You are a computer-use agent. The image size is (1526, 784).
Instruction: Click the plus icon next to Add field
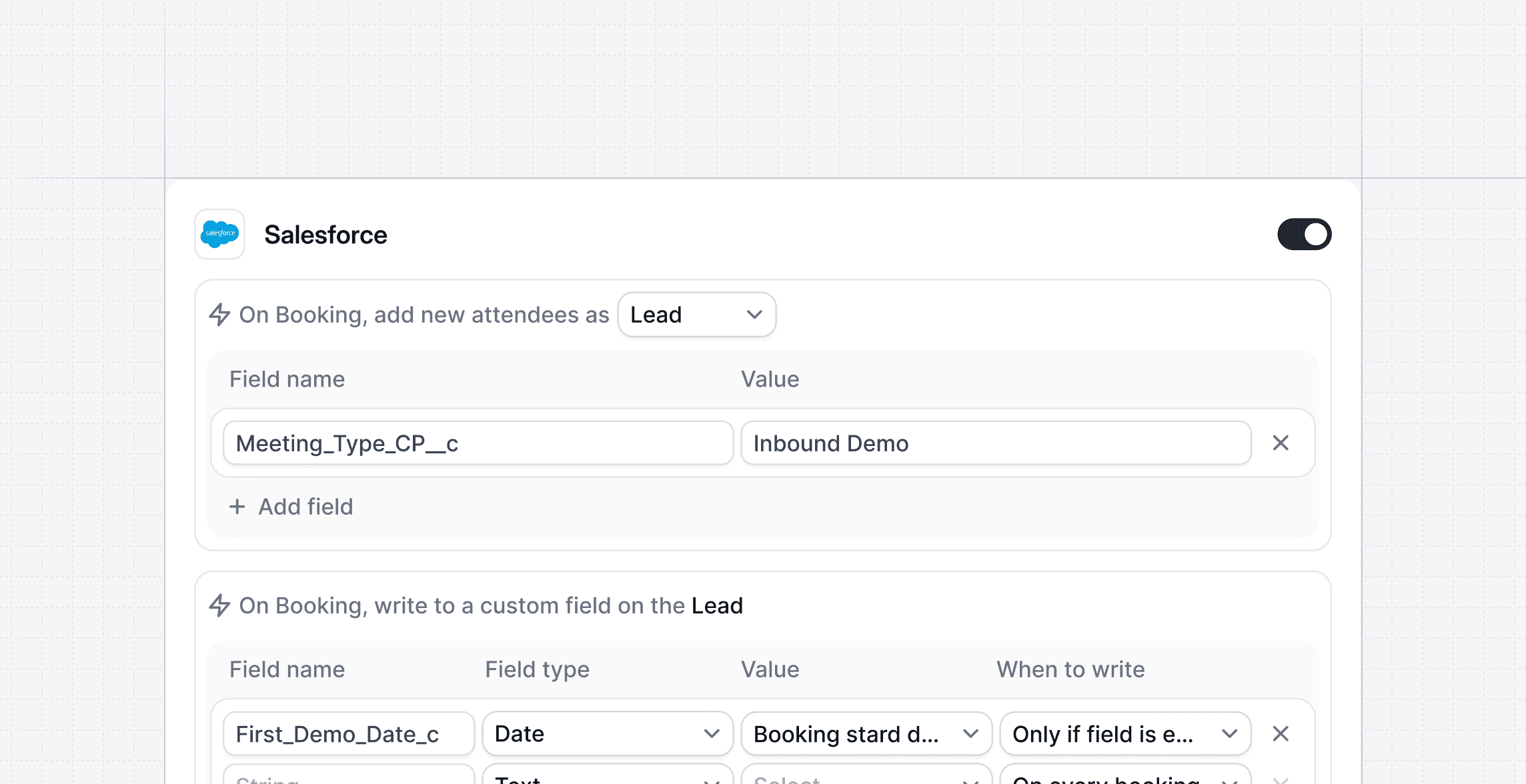[x=237, y=507]
